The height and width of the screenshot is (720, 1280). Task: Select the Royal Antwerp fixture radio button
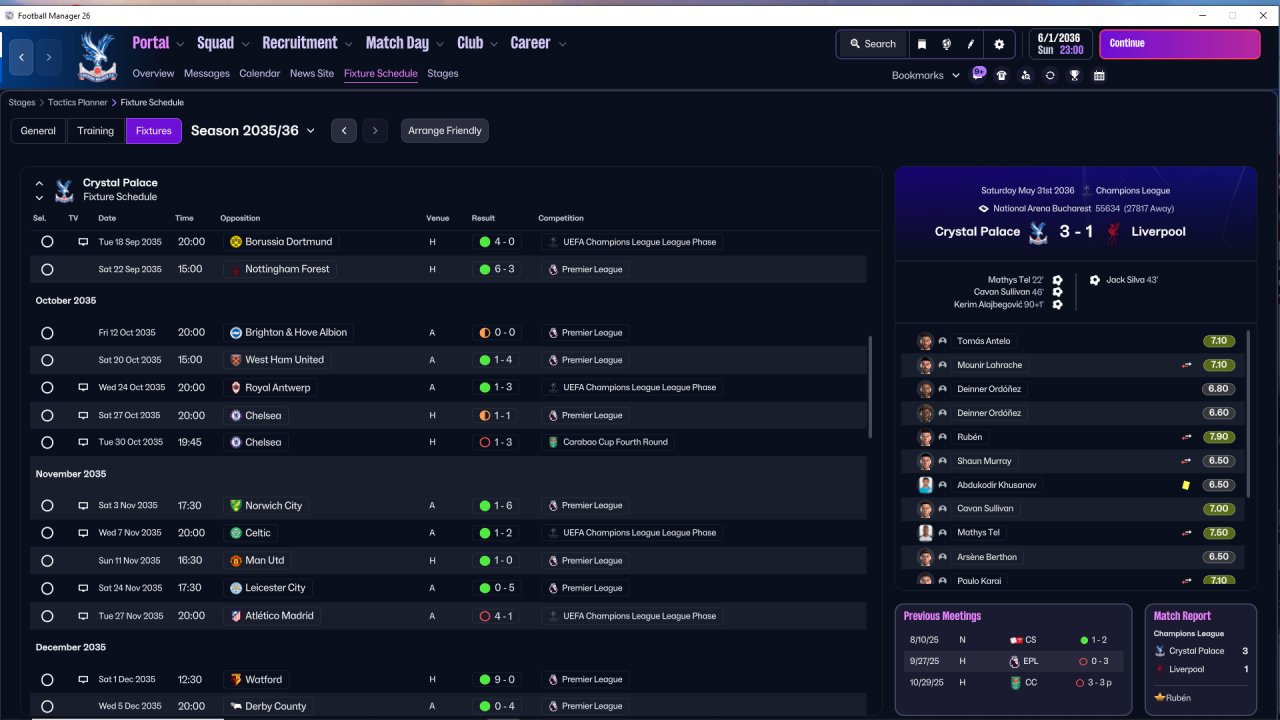47,387
